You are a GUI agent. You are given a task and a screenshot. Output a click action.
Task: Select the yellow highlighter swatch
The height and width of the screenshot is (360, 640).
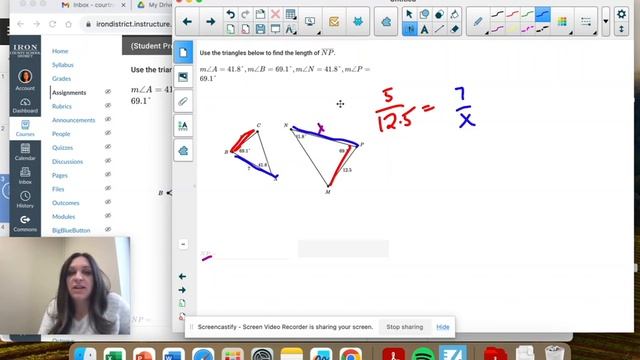(x=512, y=29)
